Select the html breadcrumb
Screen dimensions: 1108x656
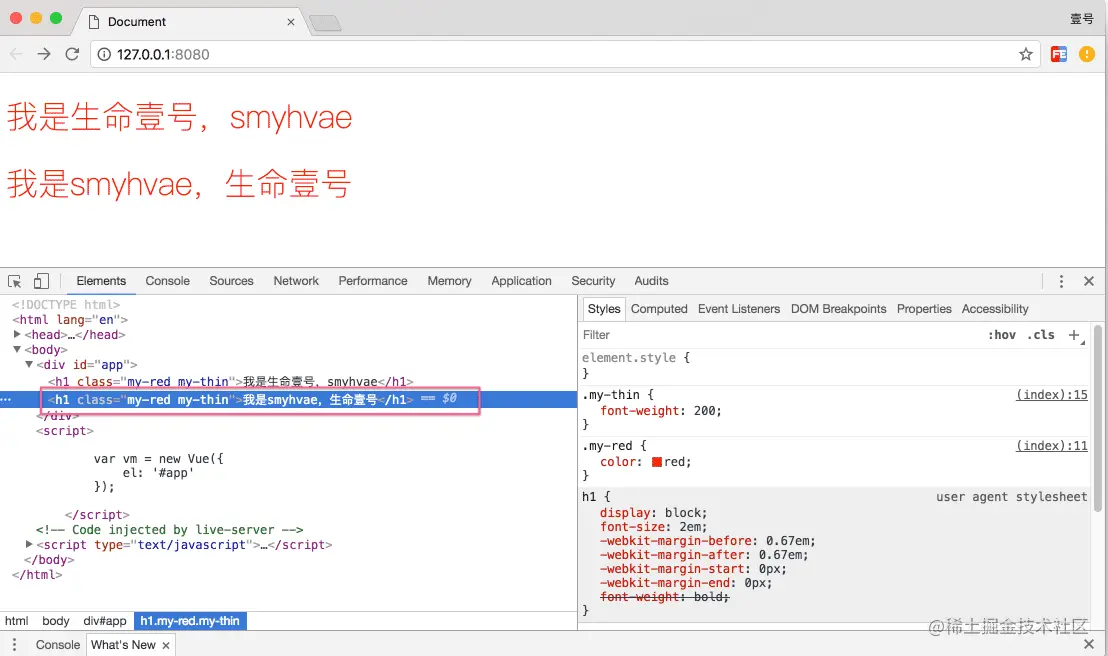pyautogui.click(x=16, y=621)
